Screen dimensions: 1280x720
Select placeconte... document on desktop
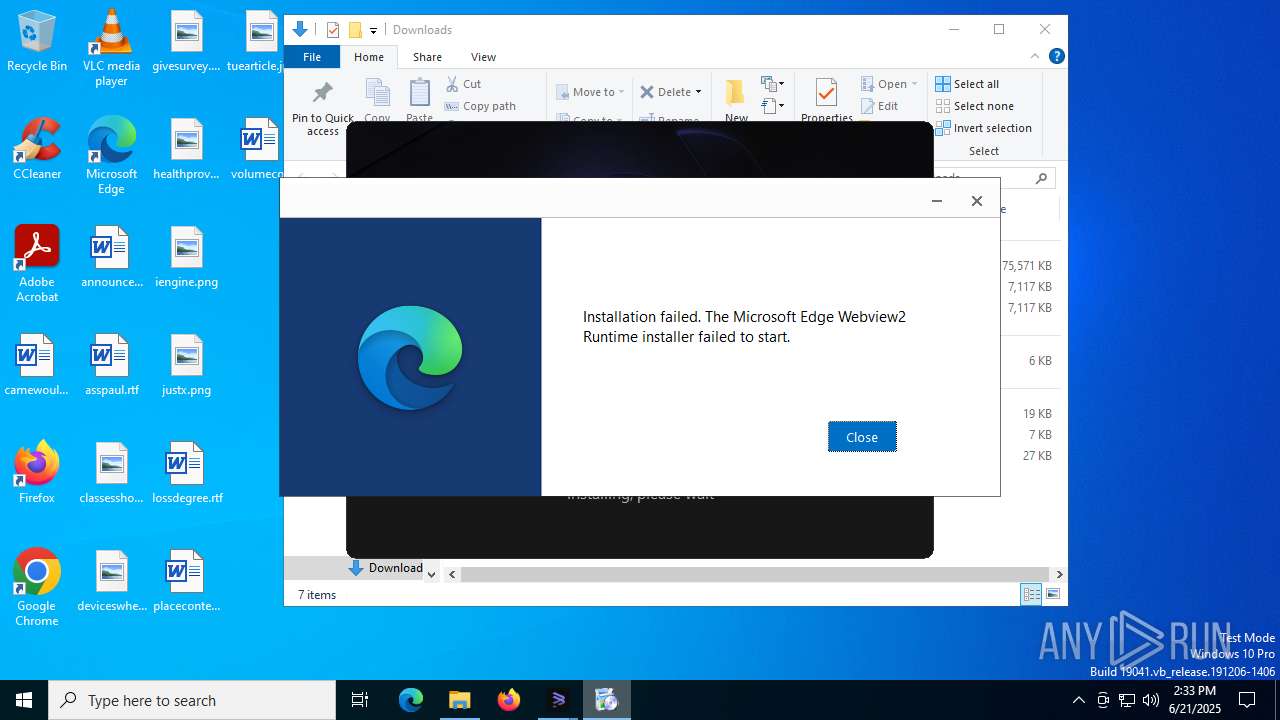point(186,581)
